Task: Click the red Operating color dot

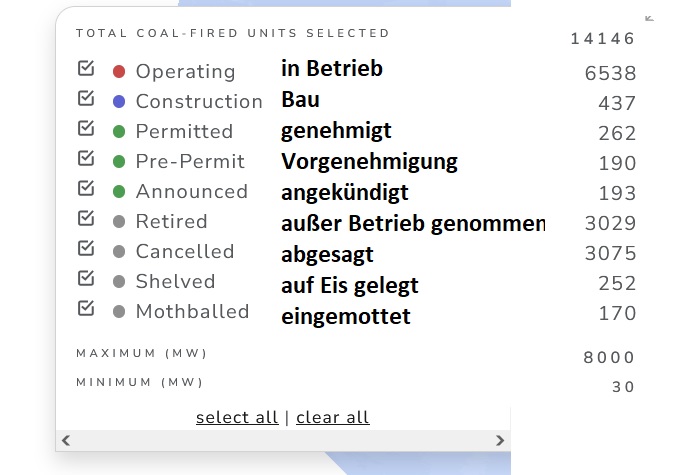Action: click(x=119, y=72)
